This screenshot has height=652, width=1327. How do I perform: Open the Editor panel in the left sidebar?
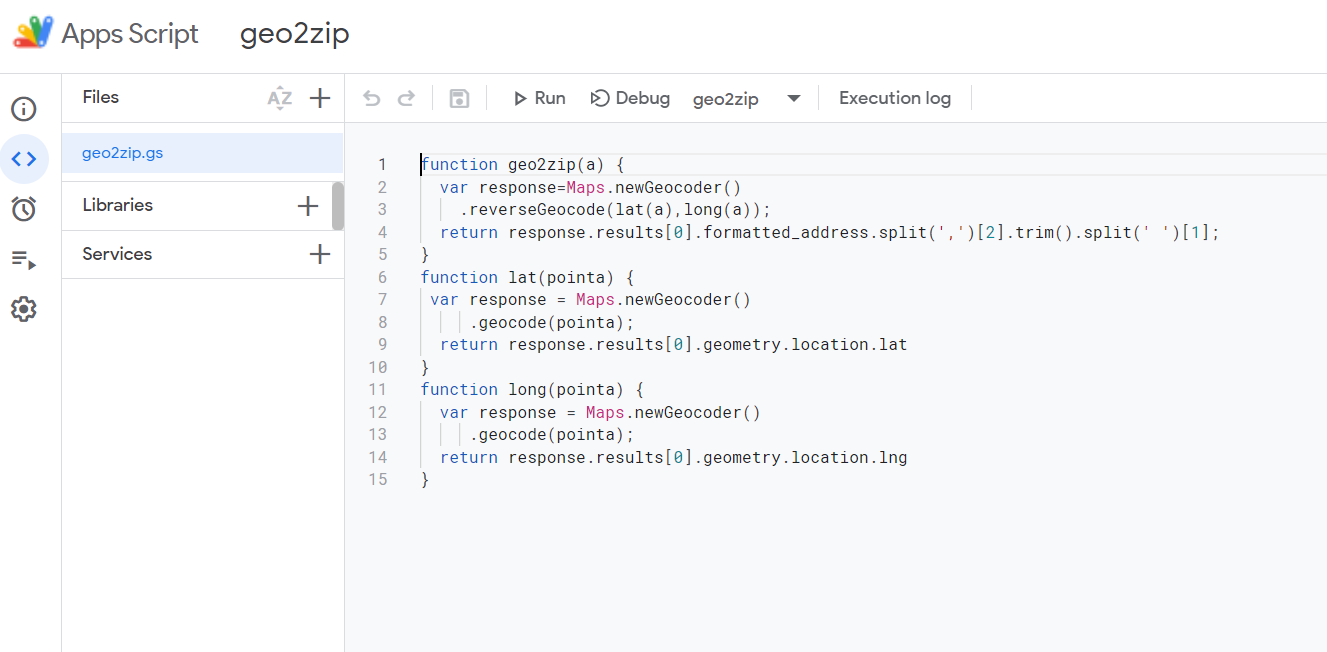pyautogui.click(x=24, y=158)
